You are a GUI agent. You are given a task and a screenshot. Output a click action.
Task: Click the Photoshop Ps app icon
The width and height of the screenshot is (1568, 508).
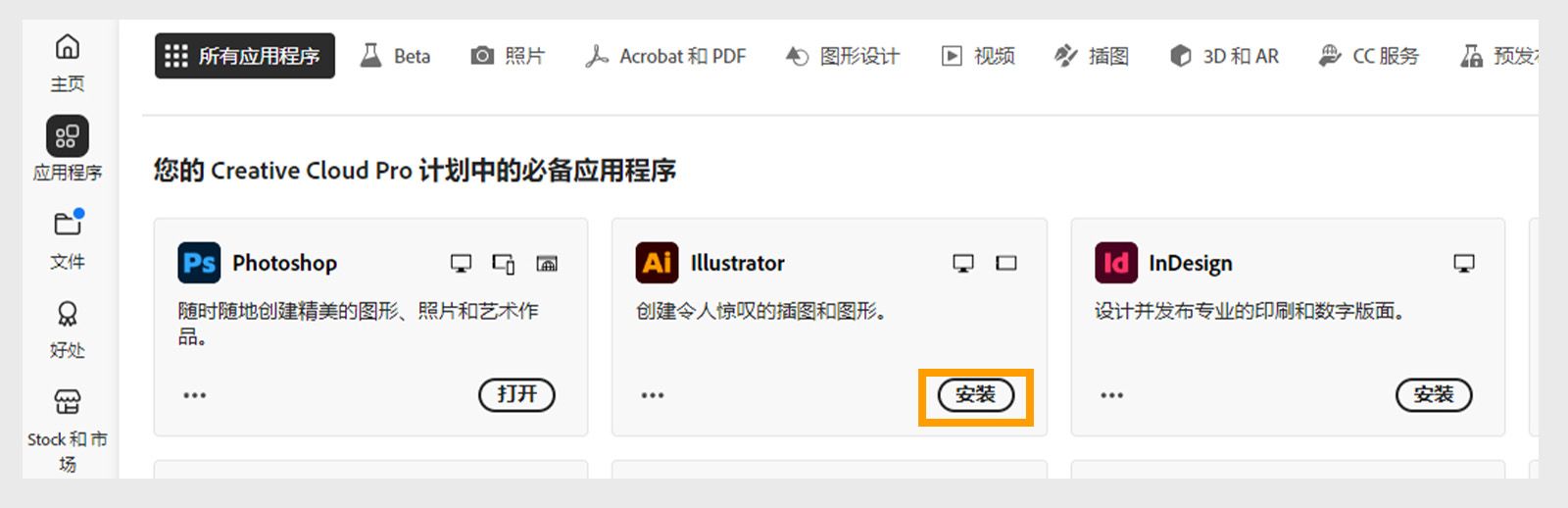pos(199,263)
